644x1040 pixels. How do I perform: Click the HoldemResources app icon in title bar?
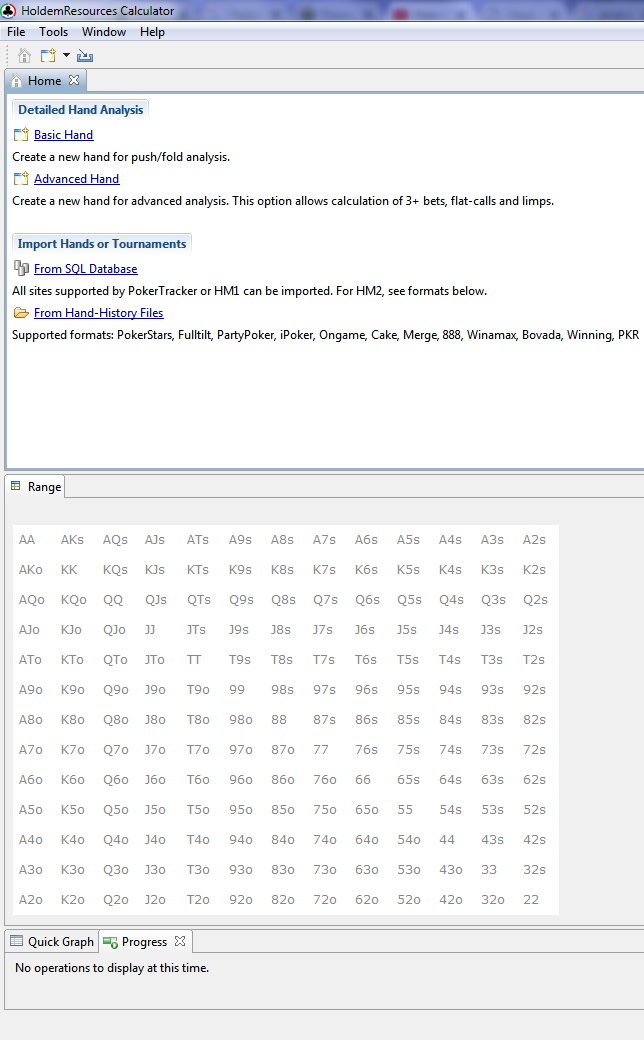(9, 10)
